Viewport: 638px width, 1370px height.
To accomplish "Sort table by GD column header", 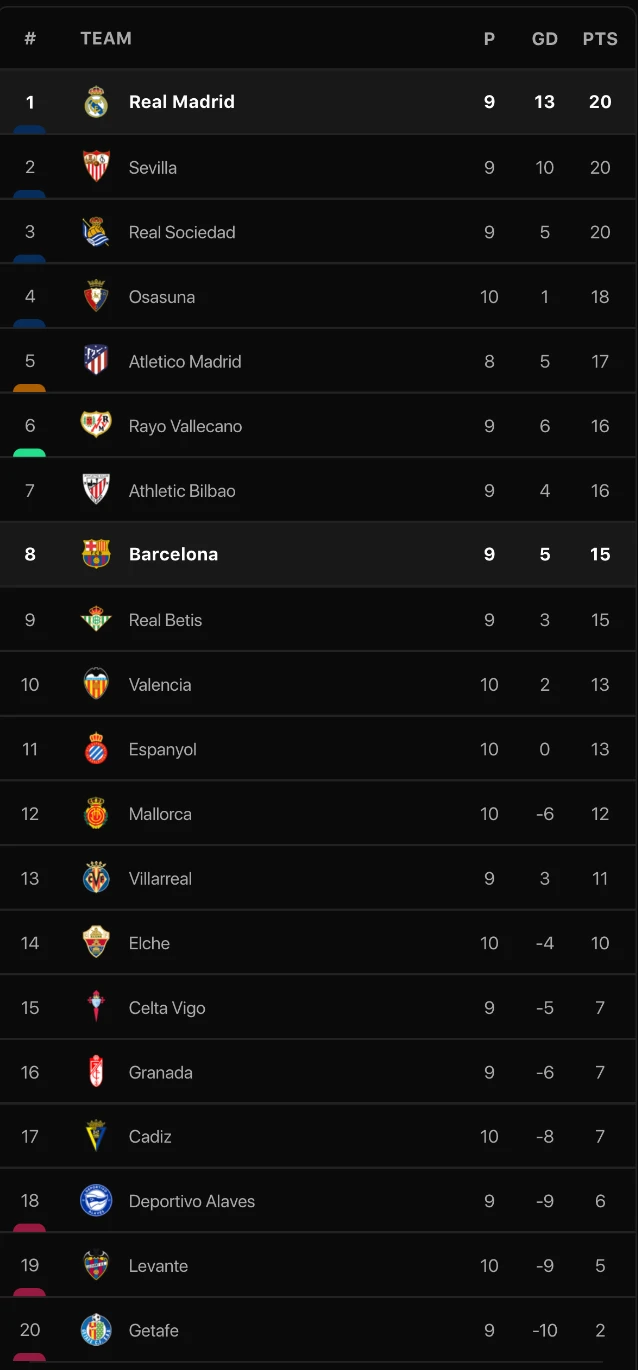I will (544, 39).
